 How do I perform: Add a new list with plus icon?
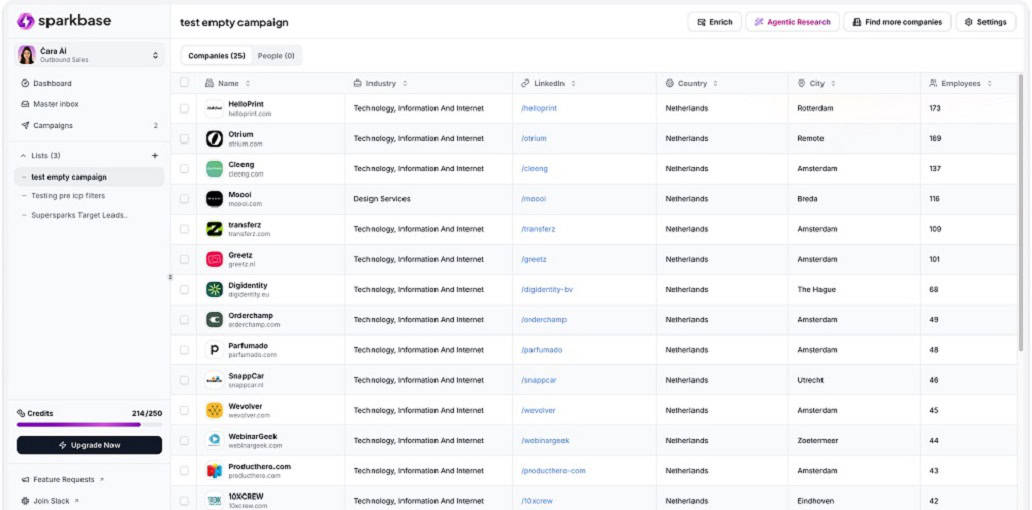tap(154, 156)
